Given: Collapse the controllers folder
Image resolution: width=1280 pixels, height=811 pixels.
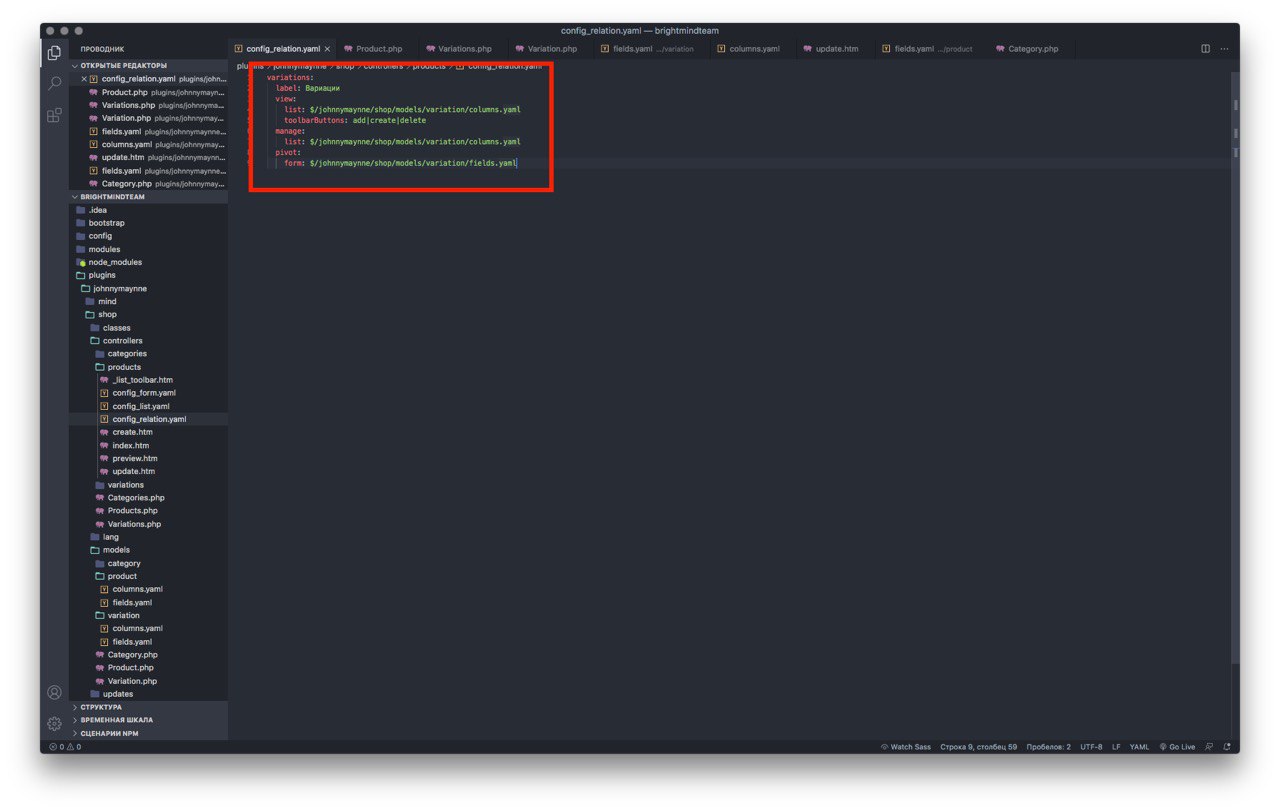Looking at the screenshot, I should (x=148, y=341).
